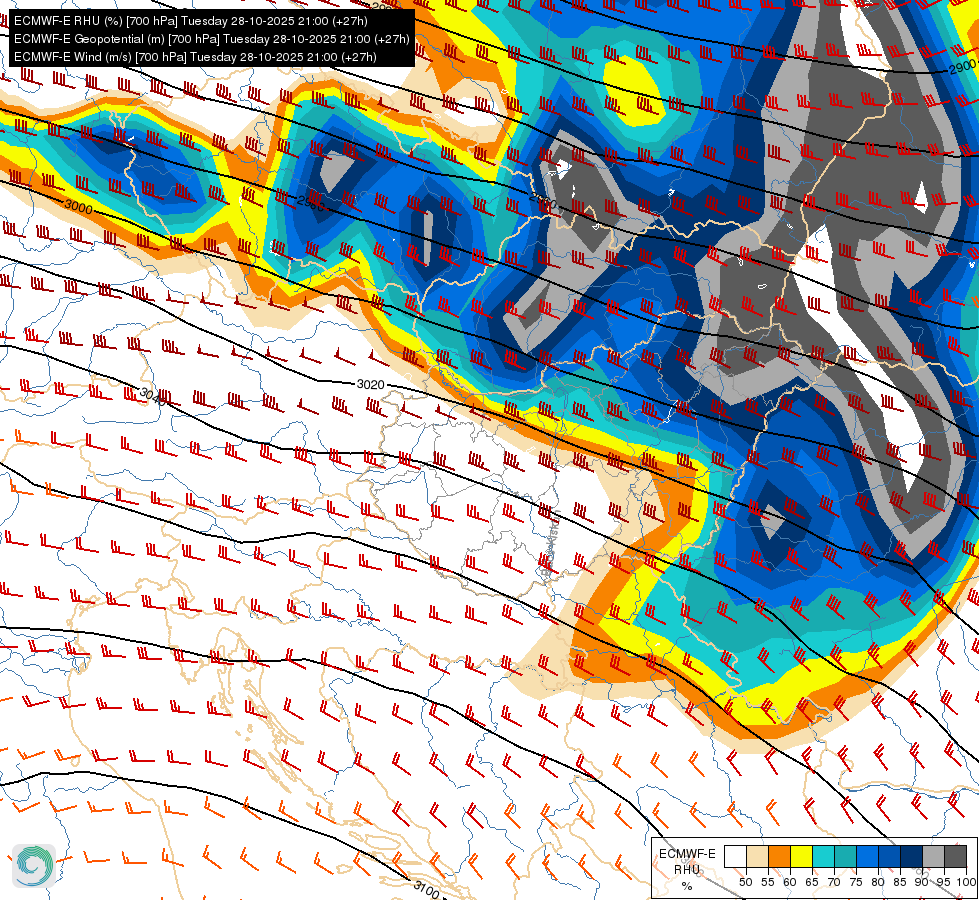Click the orange 55–60 legend swatch
This screenshot has width=979, height=900.
[779, 856]
